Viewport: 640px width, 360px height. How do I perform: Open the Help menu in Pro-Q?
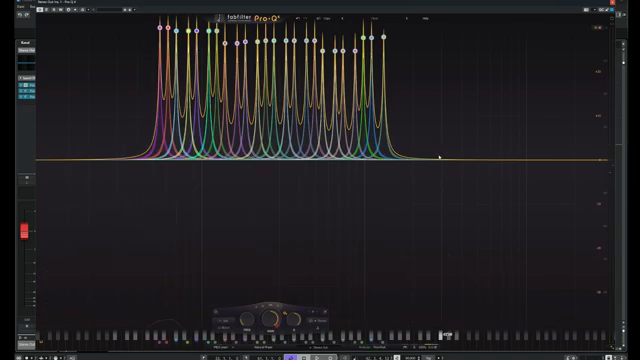425,18
